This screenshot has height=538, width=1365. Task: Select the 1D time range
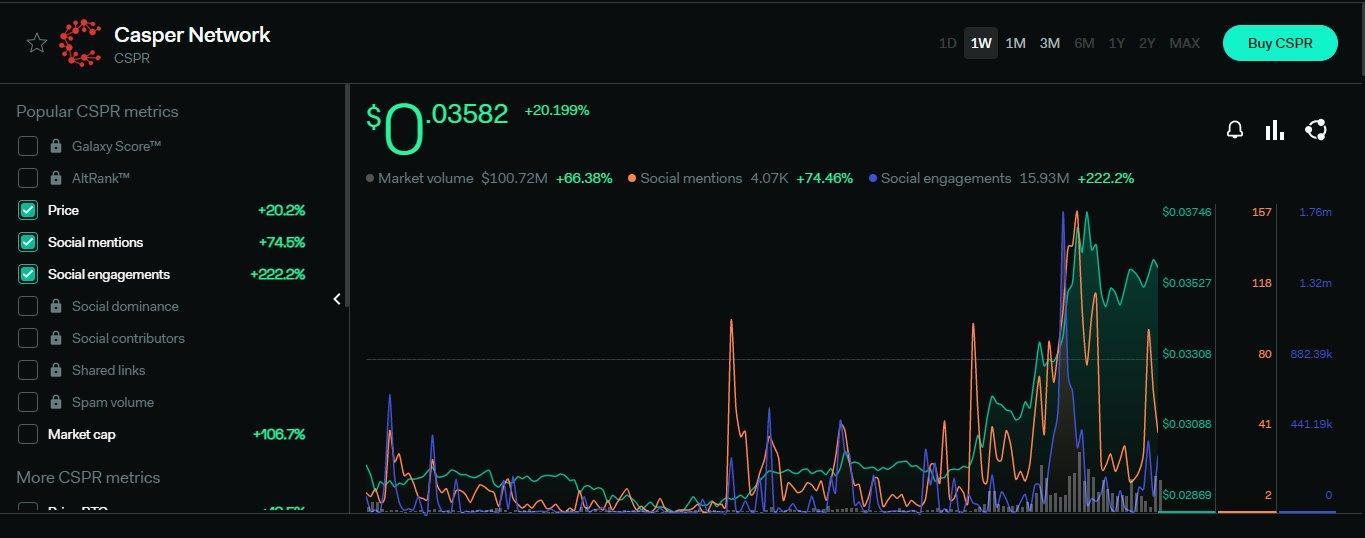(947, 43)
